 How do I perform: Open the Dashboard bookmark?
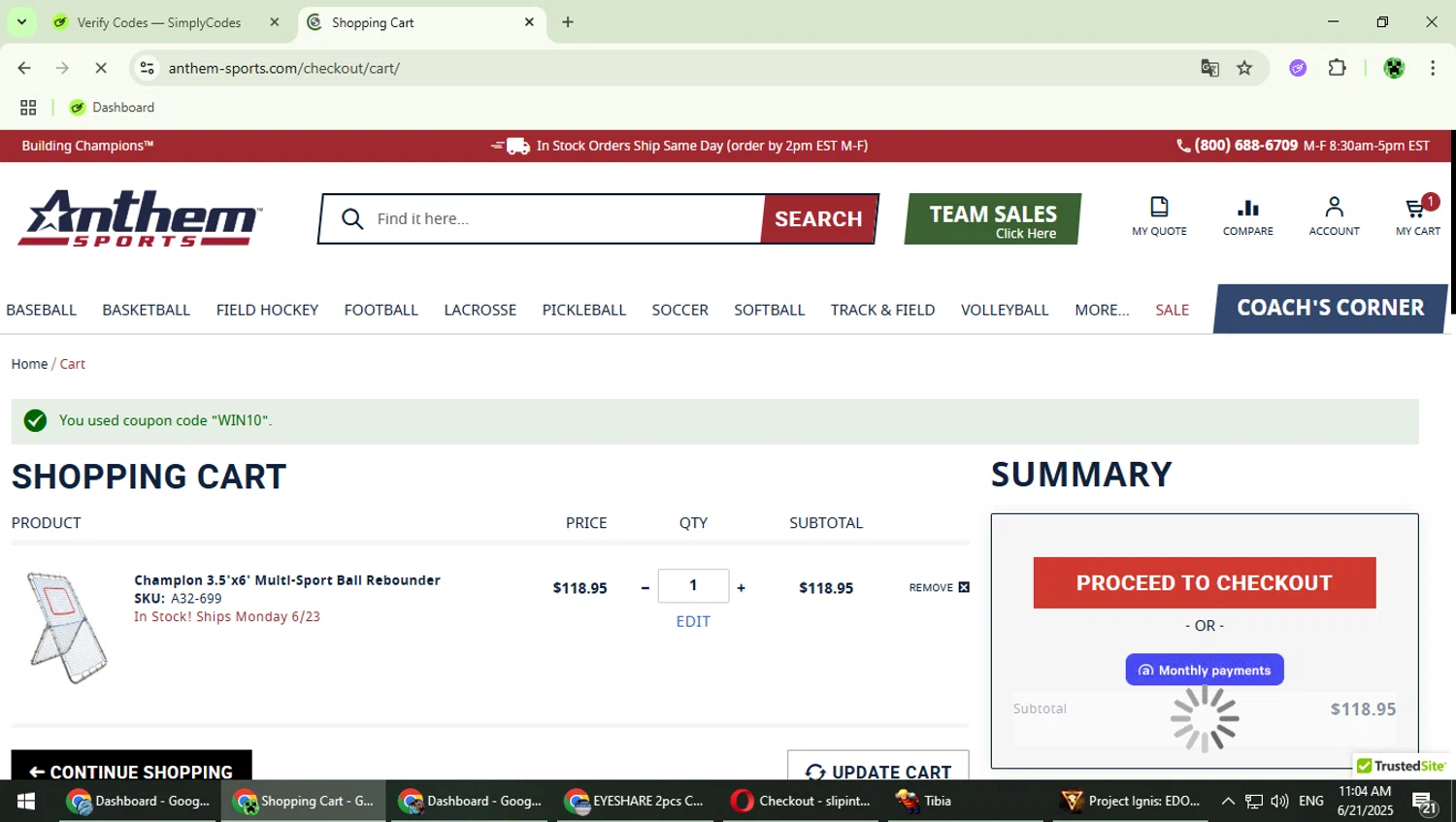[112, 108]
